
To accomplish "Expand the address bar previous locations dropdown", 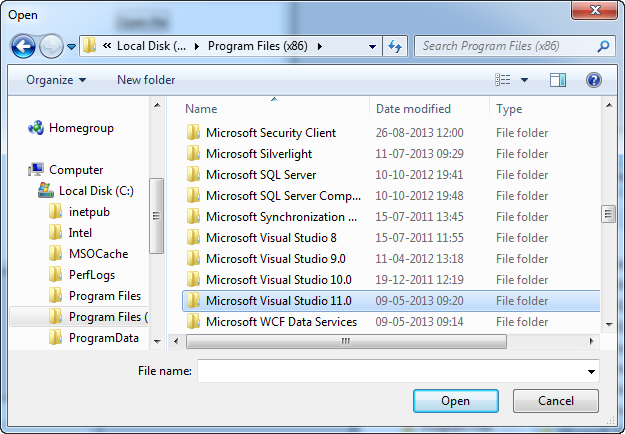I will (x=372, y=46).
